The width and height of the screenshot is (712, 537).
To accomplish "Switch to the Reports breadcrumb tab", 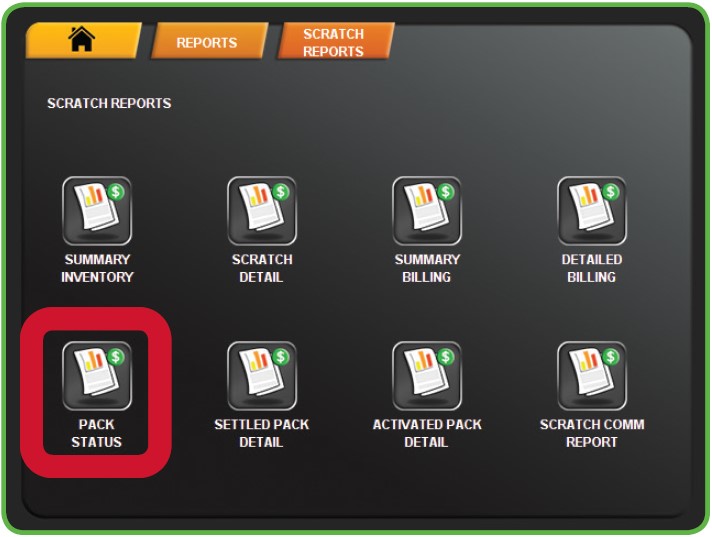I will pyautogui.click(x=209, y=42).
